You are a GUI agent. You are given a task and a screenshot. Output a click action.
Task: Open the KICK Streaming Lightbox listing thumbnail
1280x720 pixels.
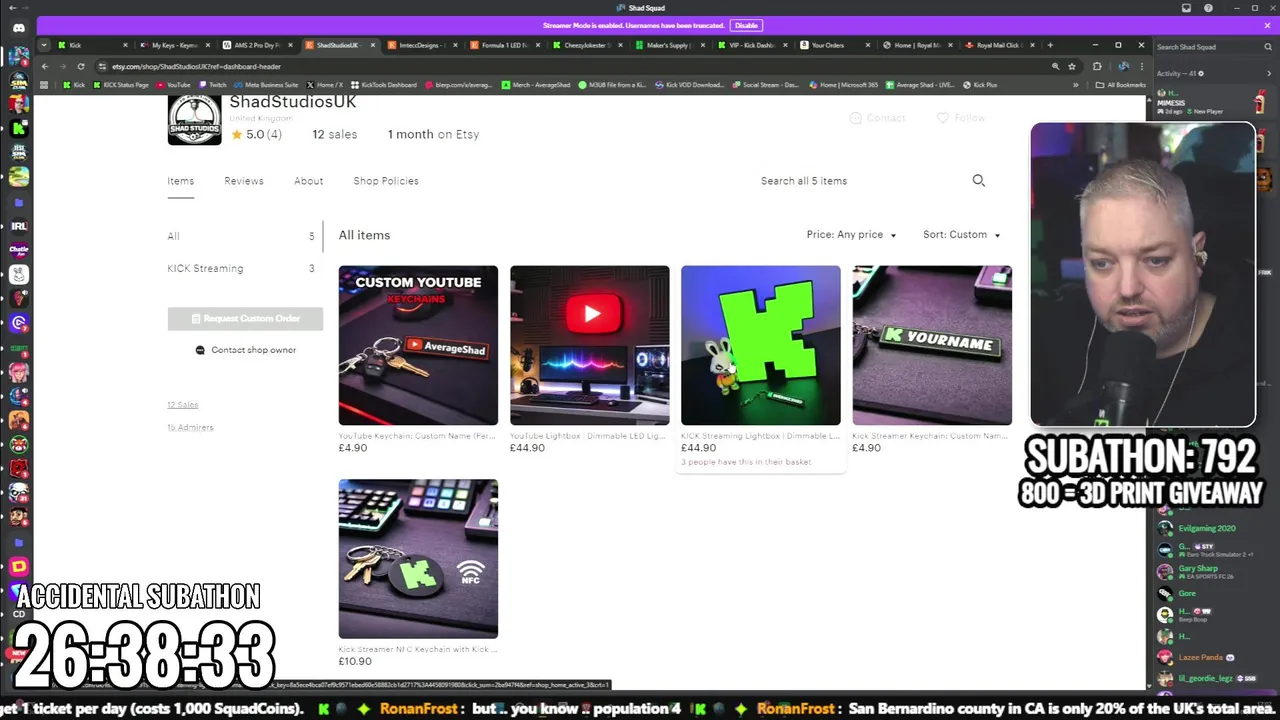tap(761, 345)
